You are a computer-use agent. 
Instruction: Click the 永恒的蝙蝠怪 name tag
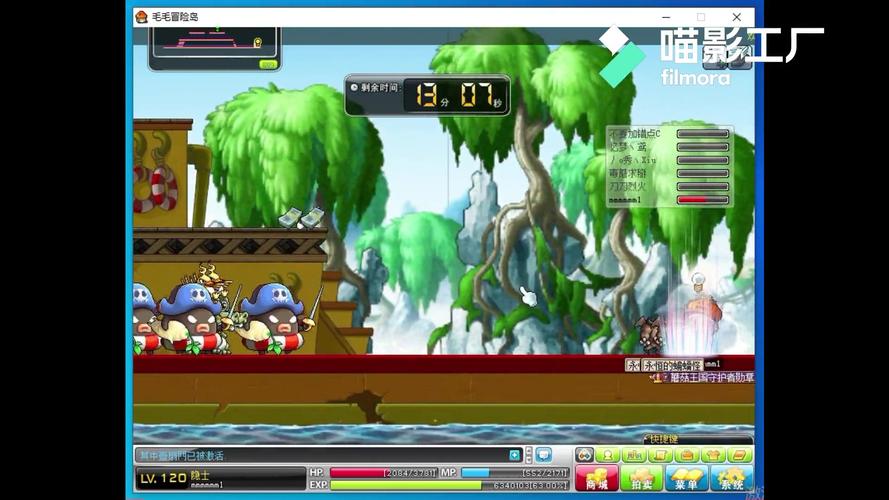[672, 366]
